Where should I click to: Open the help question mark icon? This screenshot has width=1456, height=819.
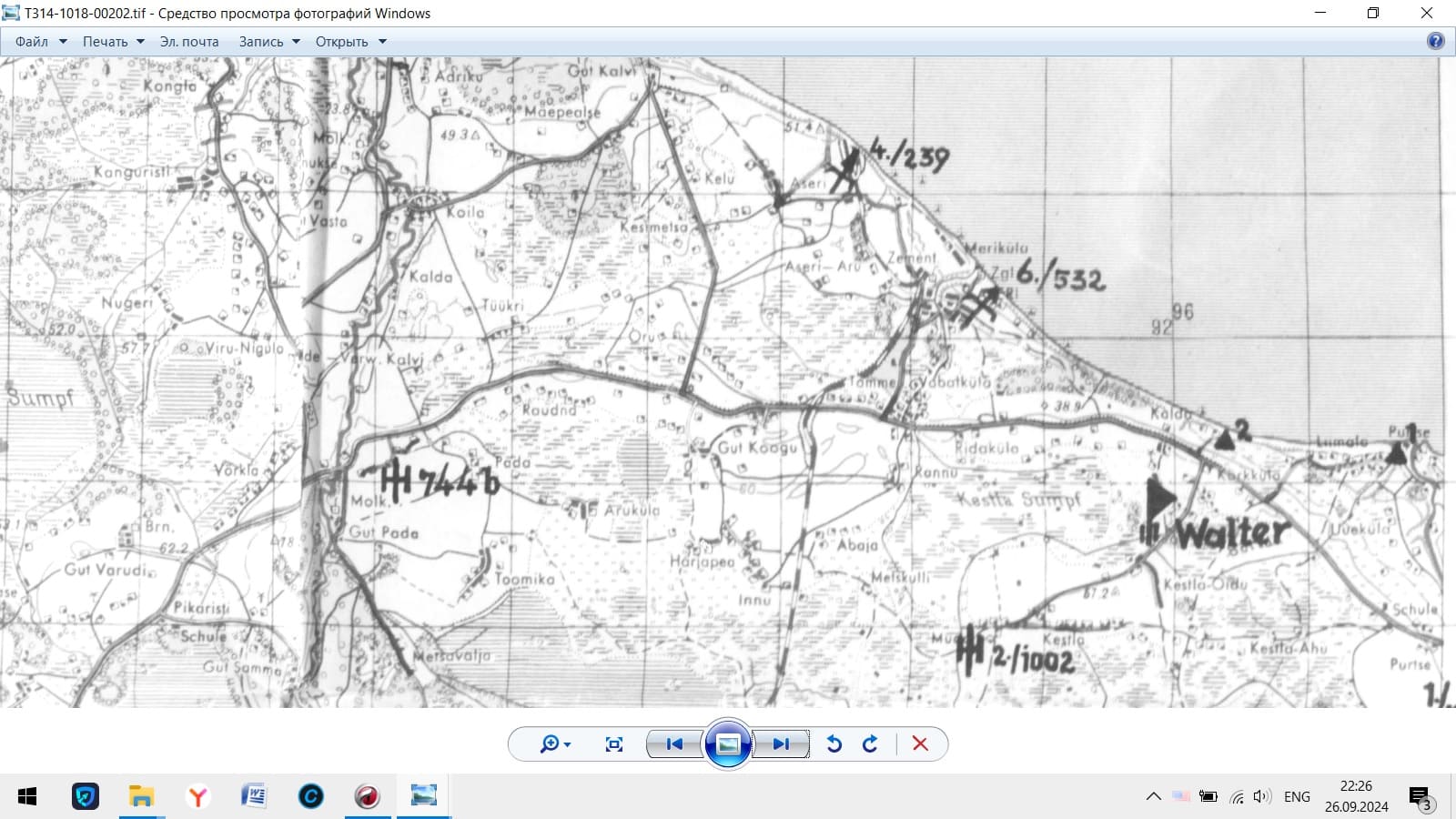(1435, 41)
